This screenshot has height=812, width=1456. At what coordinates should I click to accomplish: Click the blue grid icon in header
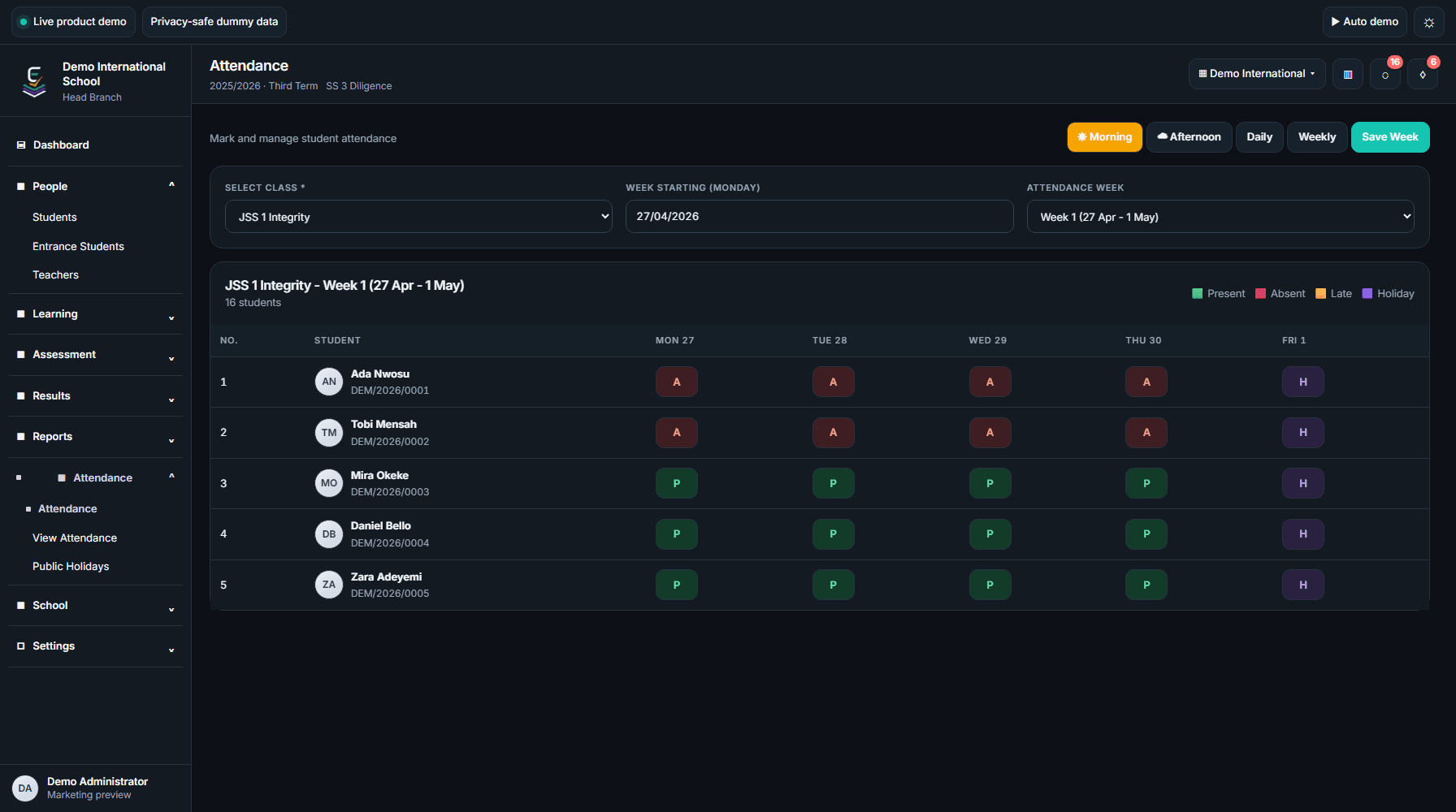[1348, 74]
